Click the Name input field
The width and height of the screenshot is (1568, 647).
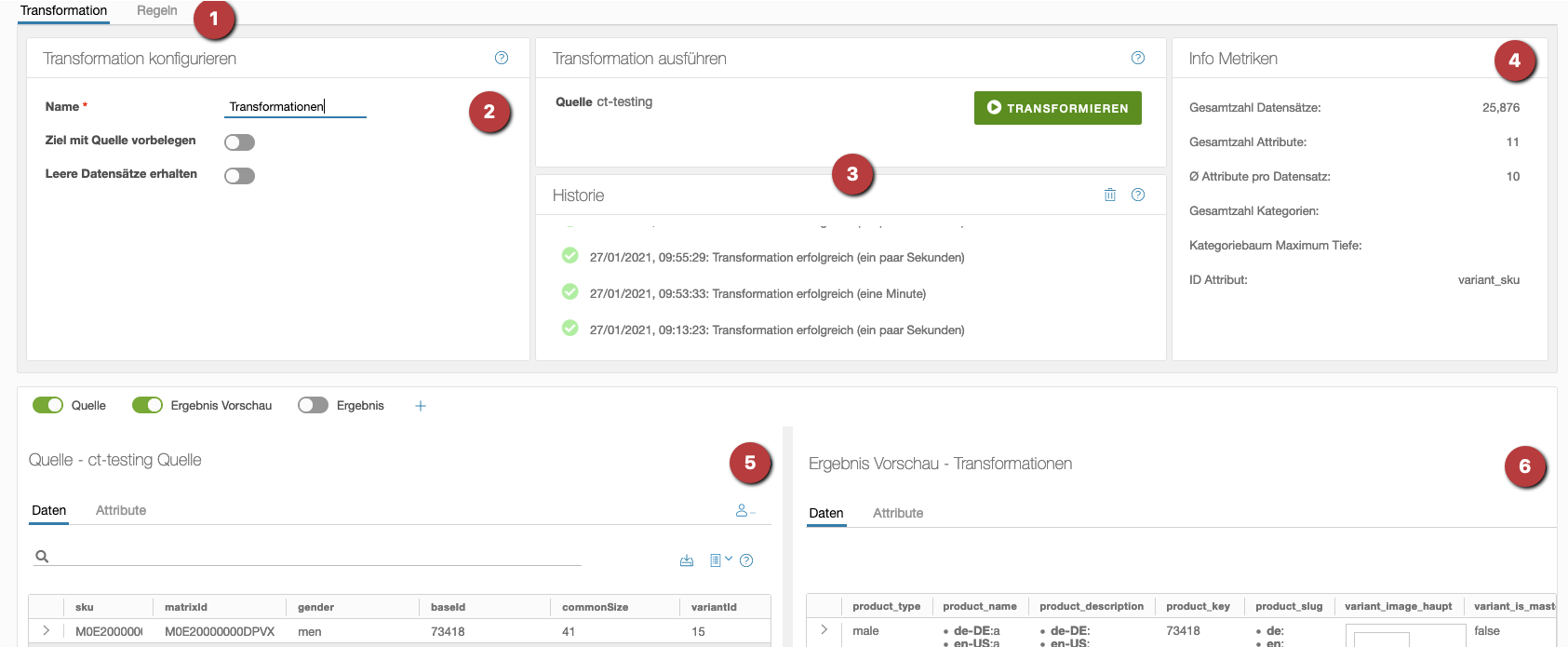[295, 107]
